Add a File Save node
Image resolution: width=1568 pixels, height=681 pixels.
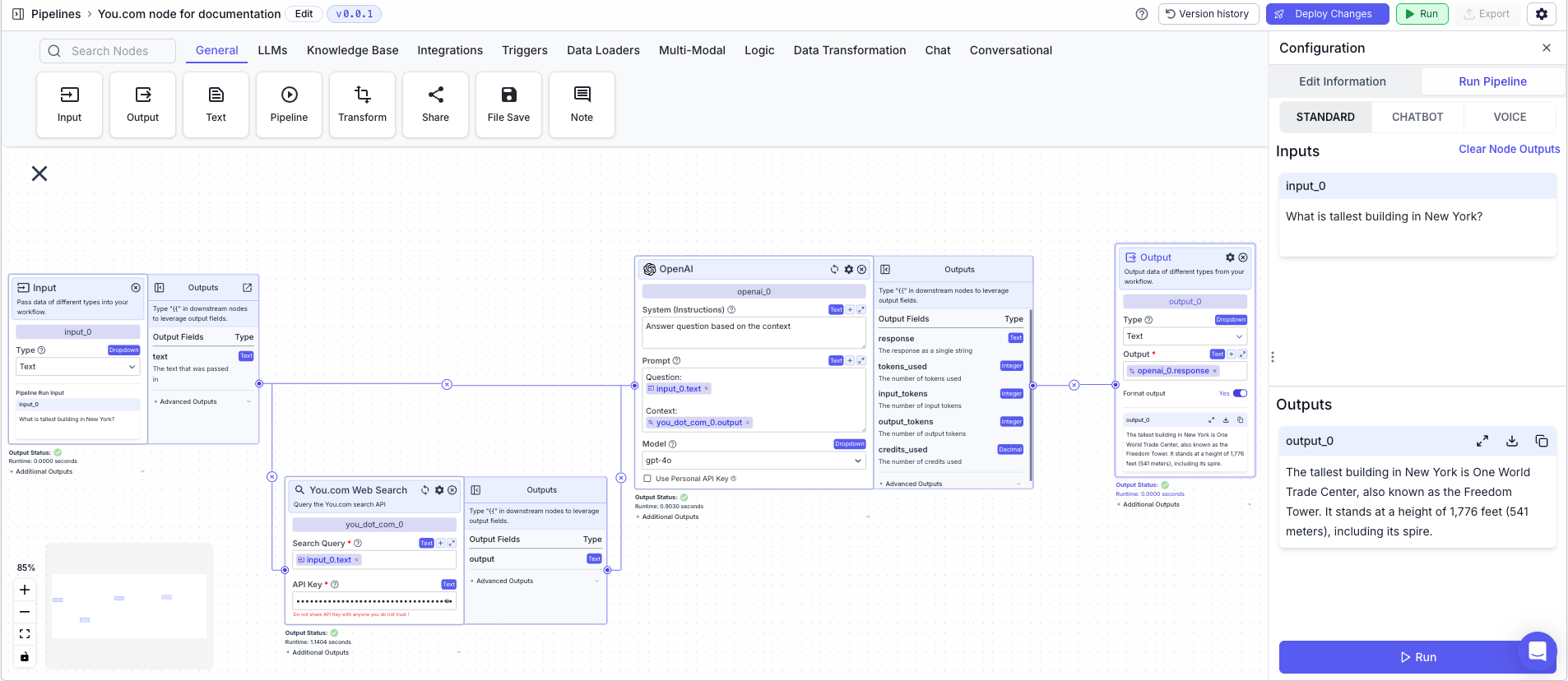pos(508,104)
